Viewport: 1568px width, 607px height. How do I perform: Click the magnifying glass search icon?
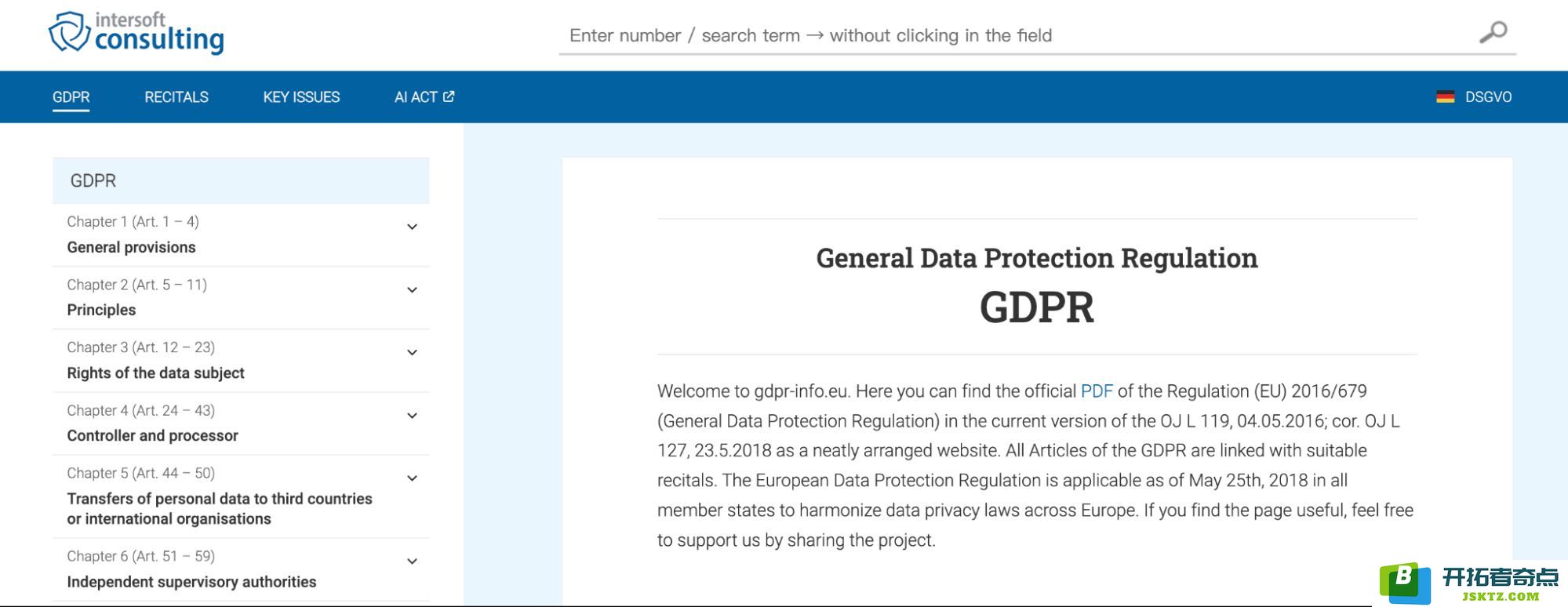[x=1493, y=33]
